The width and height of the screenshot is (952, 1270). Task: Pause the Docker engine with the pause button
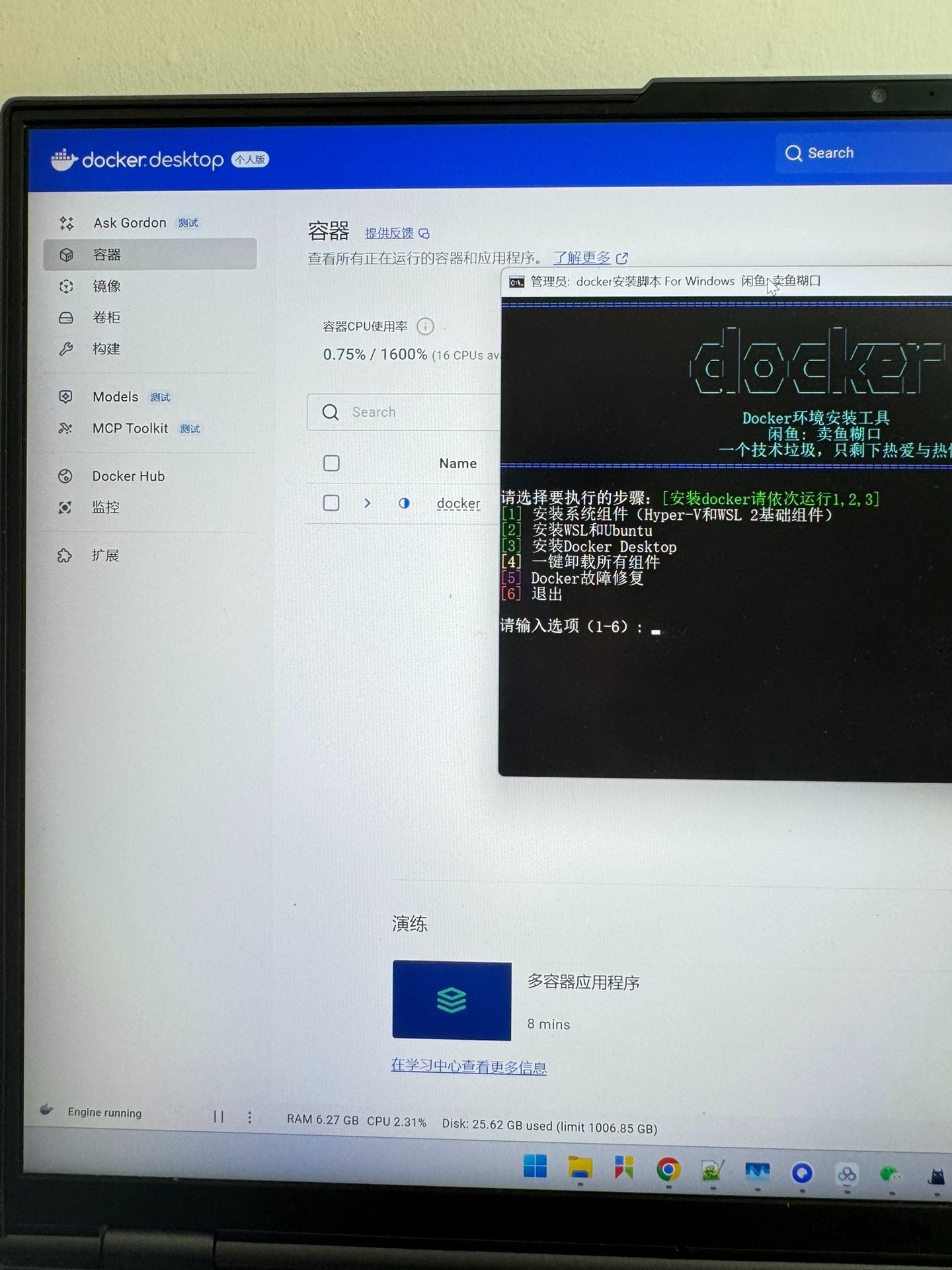pos(218,1117)
